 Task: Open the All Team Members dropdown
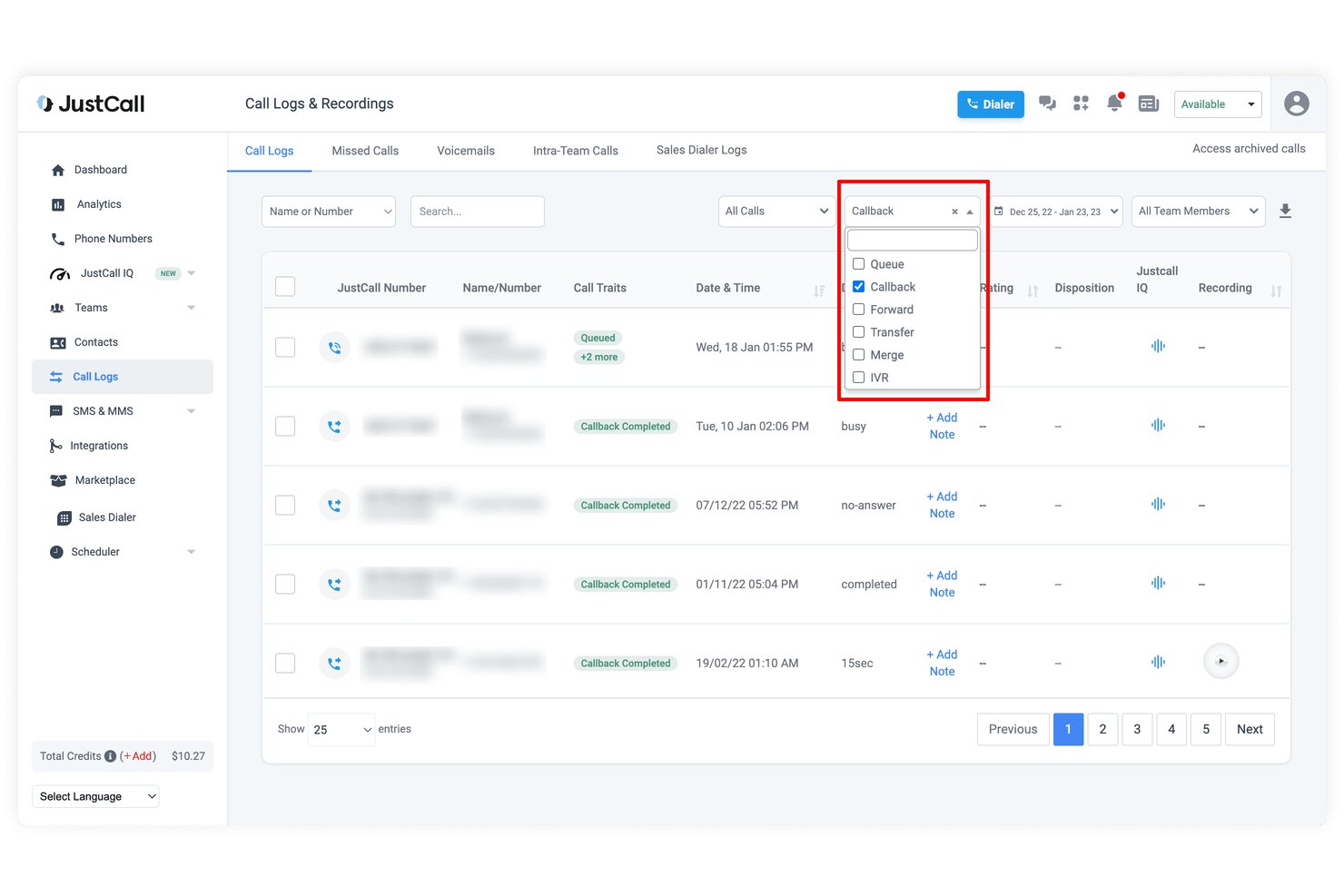[1198, 212]
